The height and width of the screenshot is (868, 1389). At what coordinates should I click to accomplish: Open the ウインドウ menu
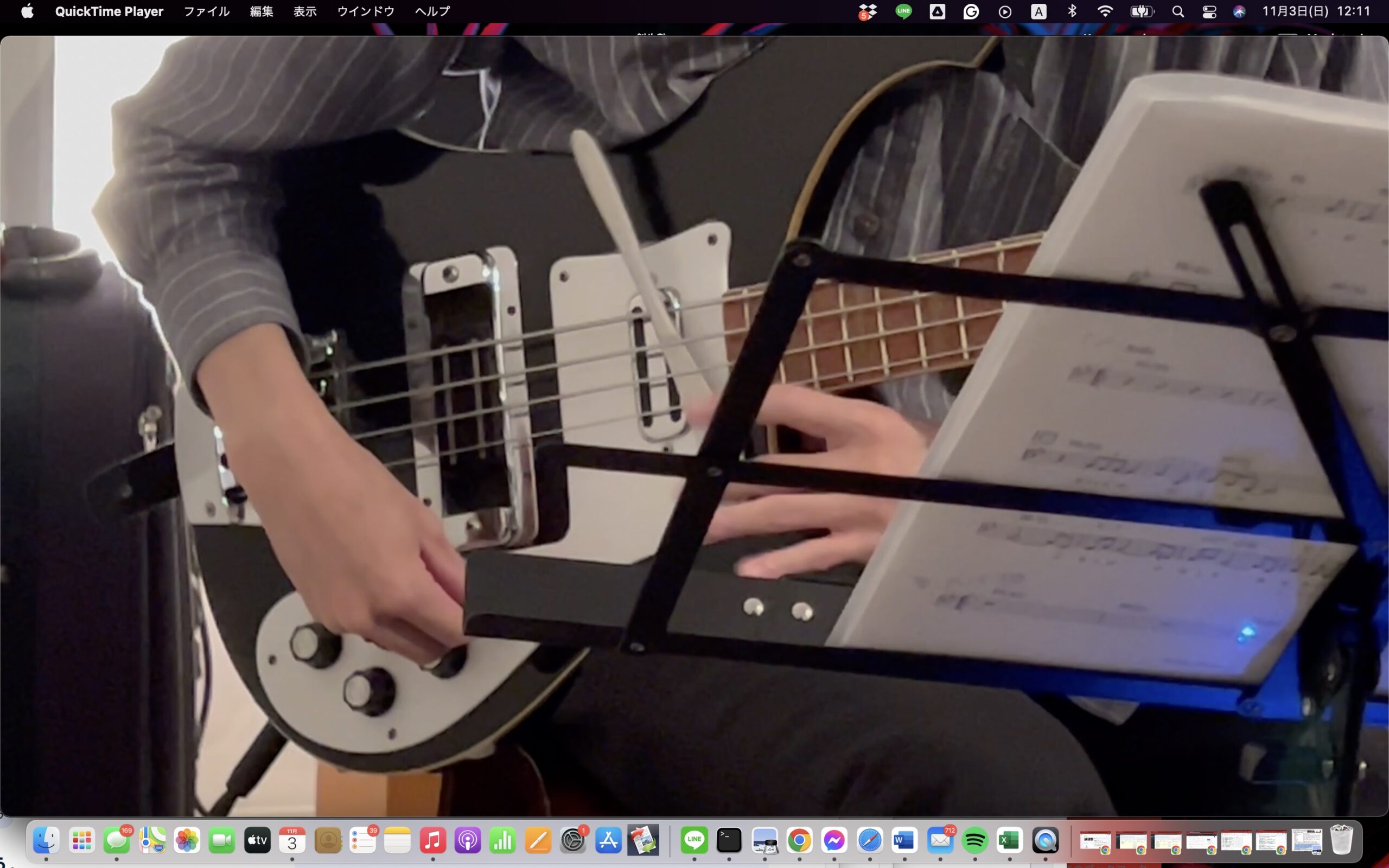pos(366,11)
